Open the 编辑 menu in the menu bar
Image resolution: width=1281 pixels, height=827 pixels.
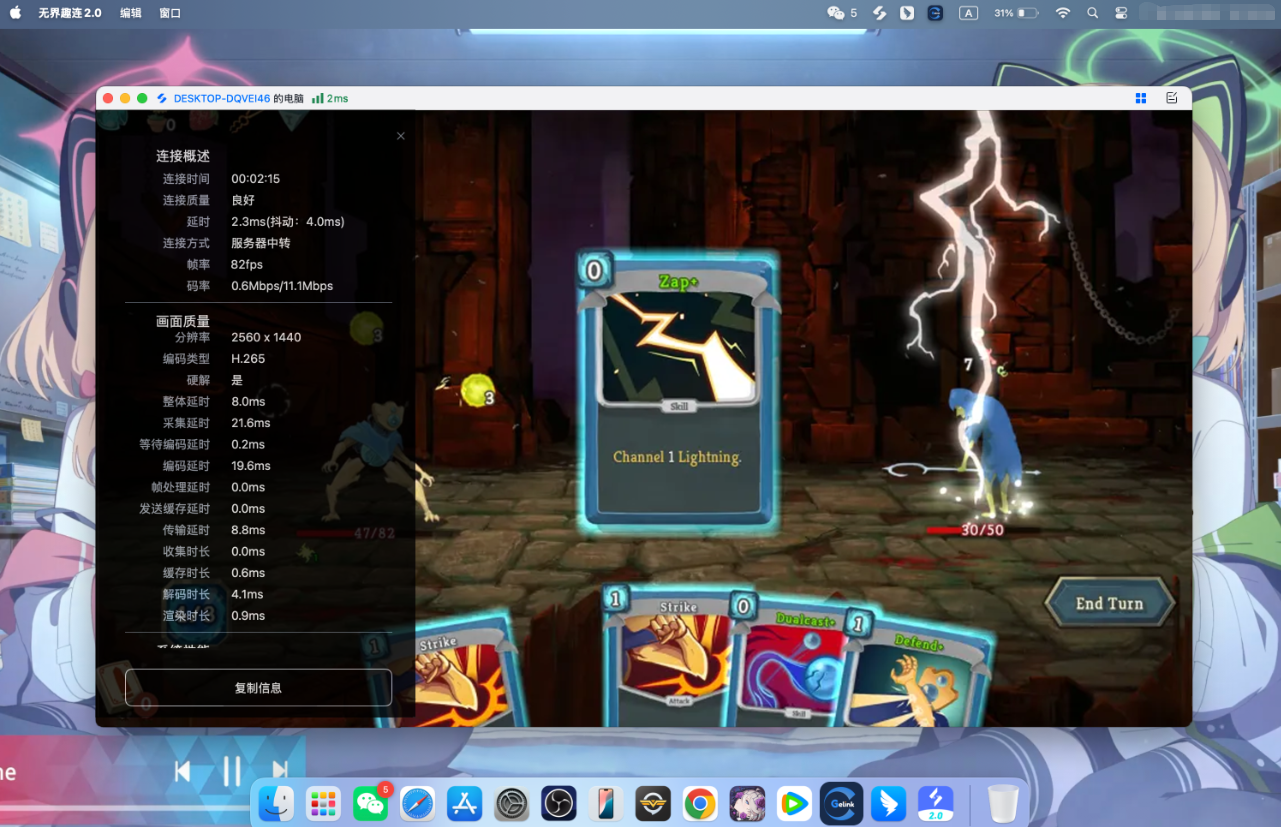tap(131, 13)
